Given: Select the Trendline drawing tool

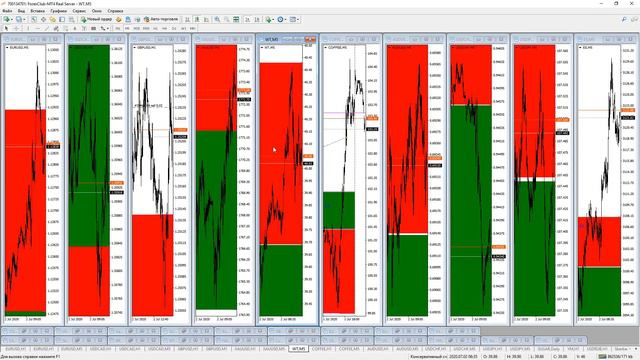Looking at the screenshot, I should [x=47, y=28].
